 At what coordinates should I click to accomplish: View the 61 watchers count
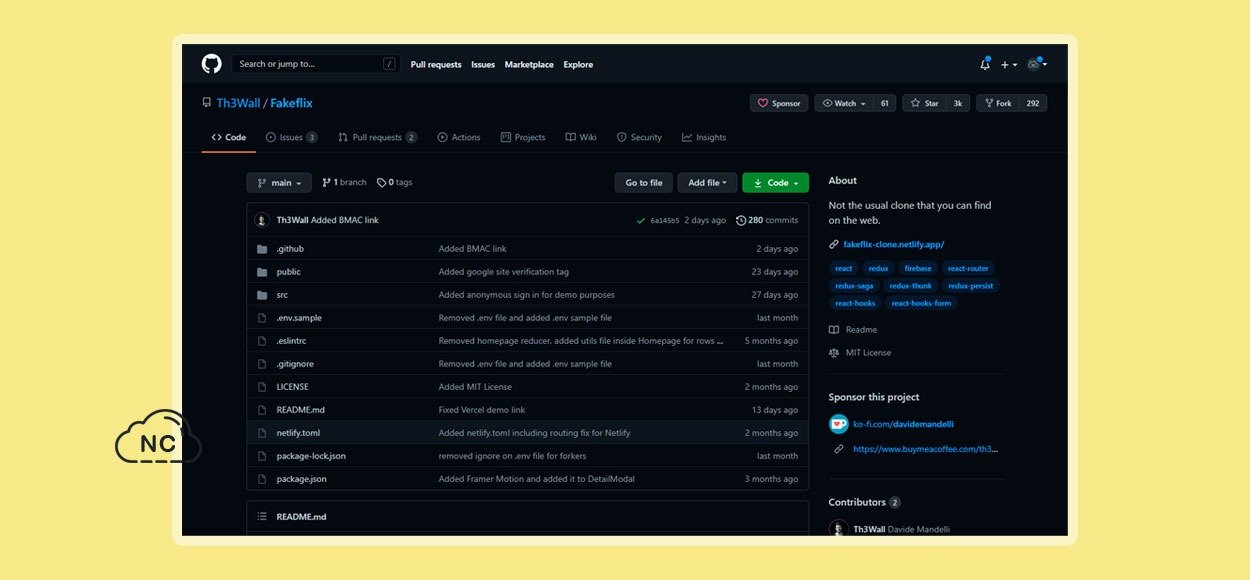[x=885, y=103]
